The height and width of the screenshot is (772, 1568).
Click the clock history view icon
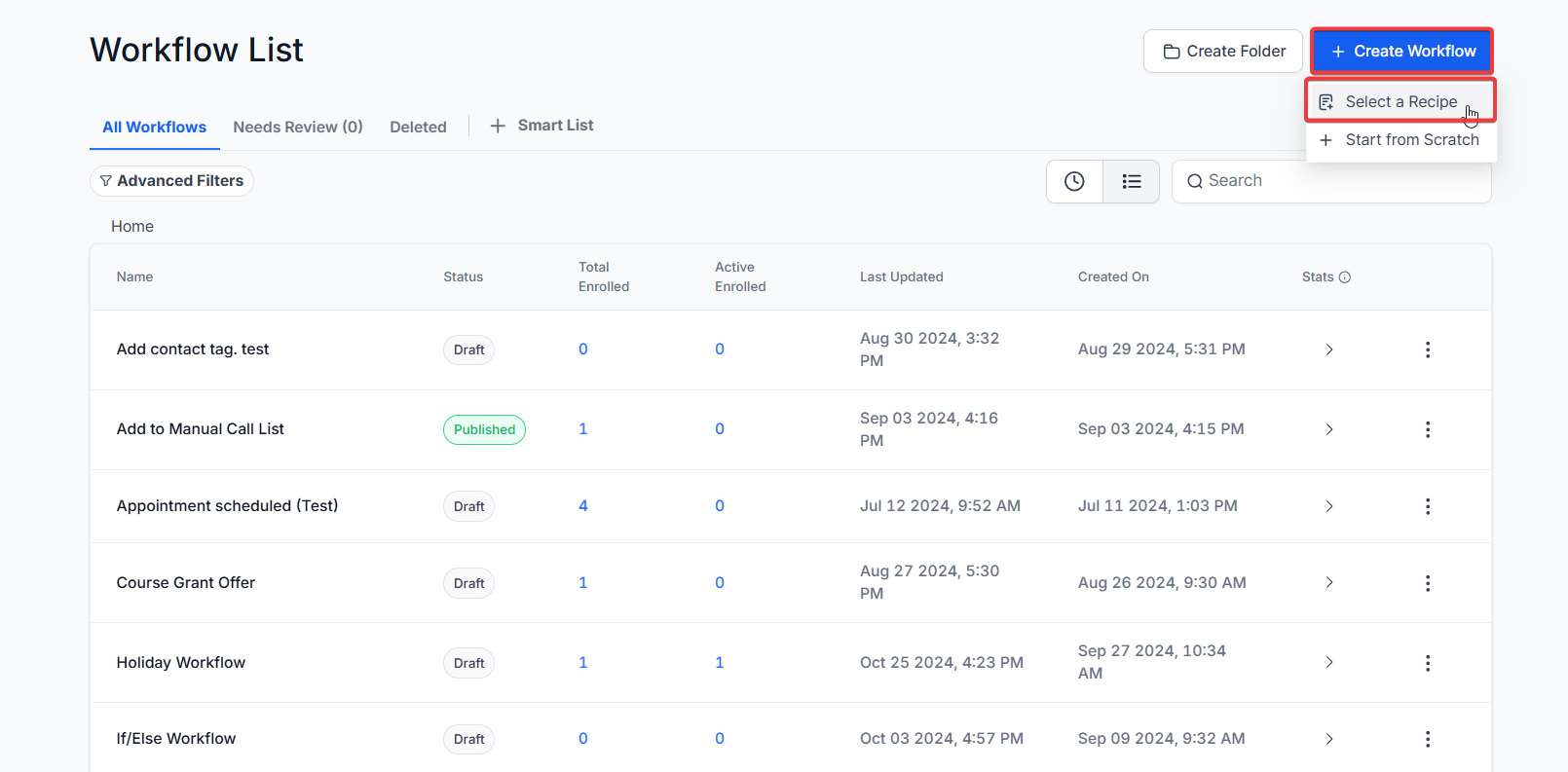pos(1074,181)
